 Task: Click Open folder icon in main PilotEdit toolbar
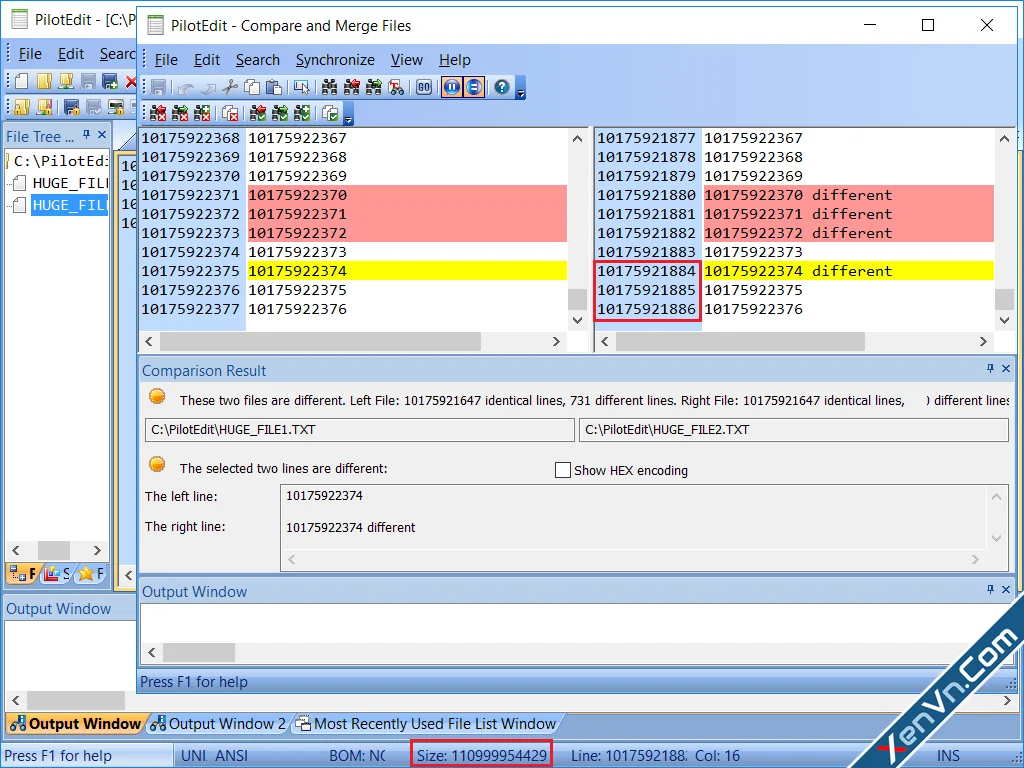click(x=44, y=81)
